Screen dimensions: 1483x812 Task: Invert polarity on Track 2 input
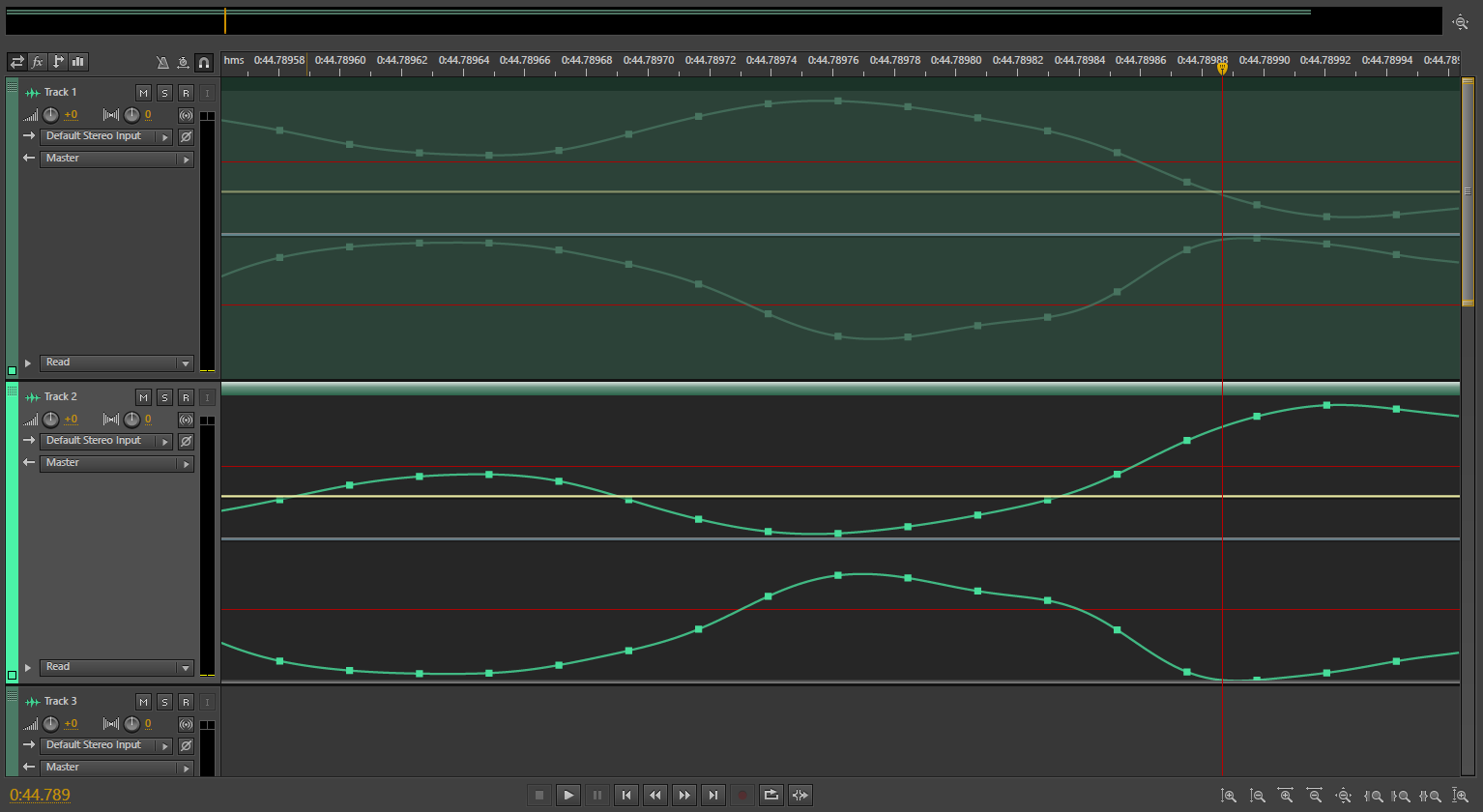pos(186,442)
